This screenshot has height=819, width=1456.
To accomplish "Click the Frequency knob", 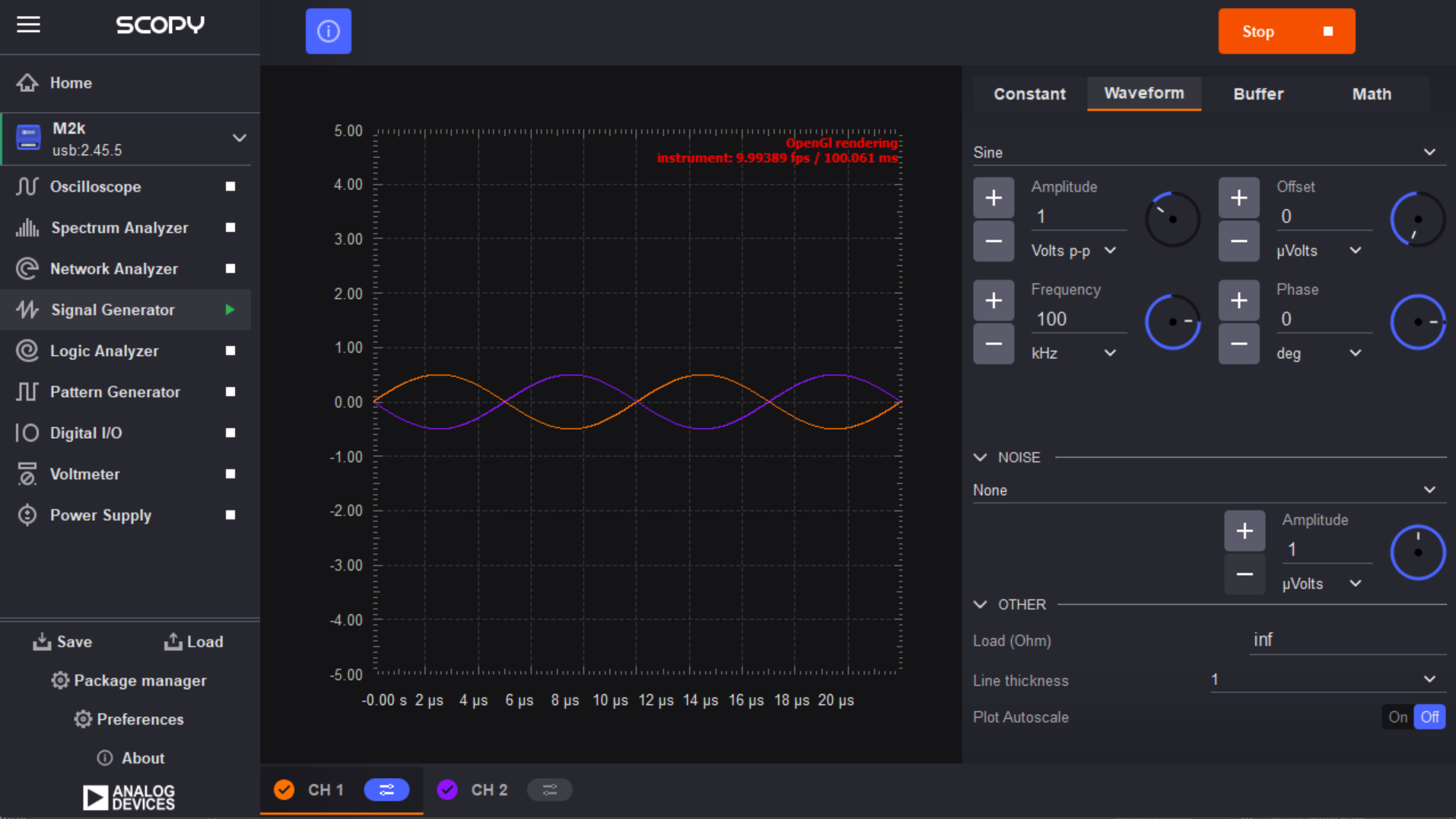I will point(1172,322).
